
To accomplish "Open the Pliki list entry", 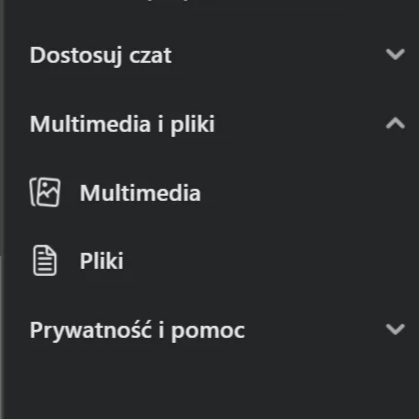I will (217, 261).
